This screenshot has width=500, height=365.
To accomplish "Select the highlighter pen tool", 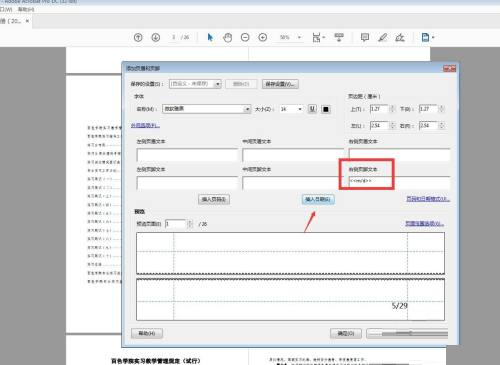I will [383, 37].
